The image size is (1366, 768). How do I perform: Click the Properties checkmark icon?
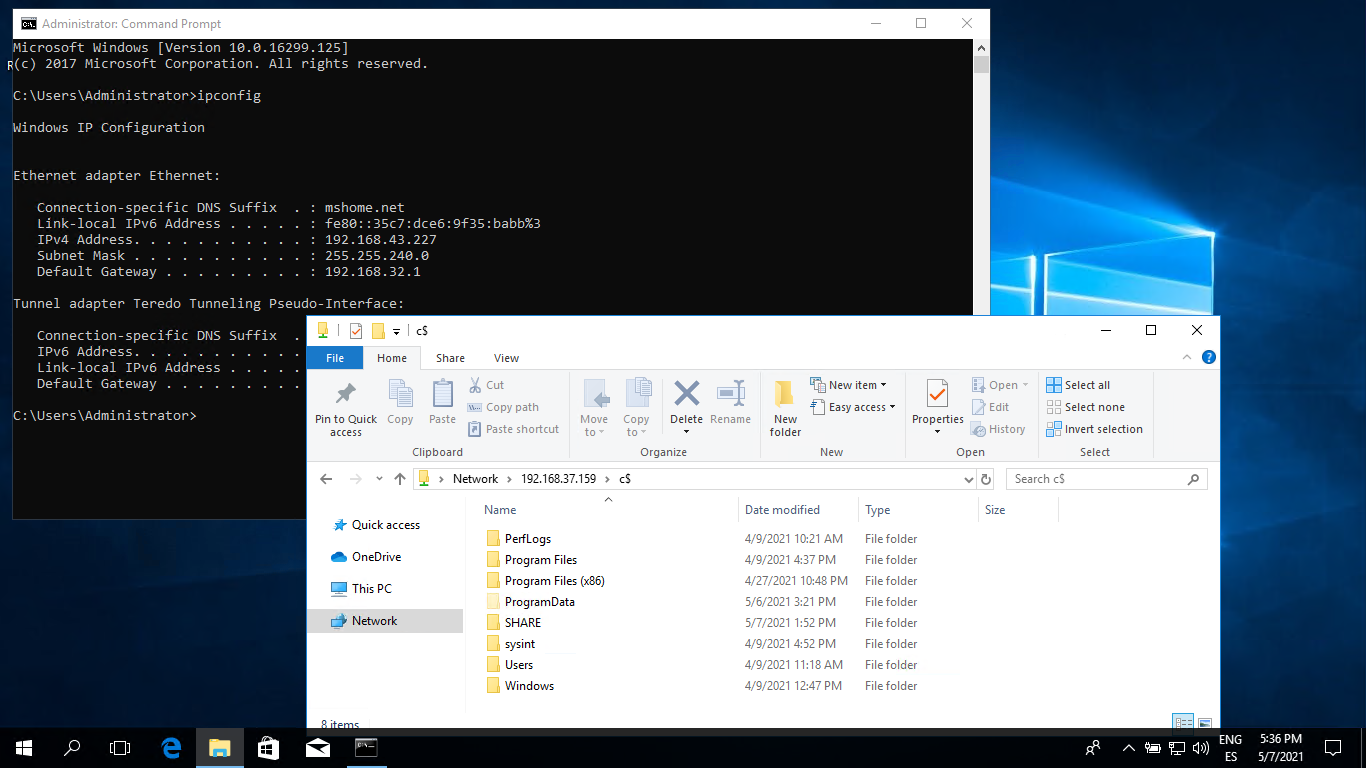click(x=937, y=394)
